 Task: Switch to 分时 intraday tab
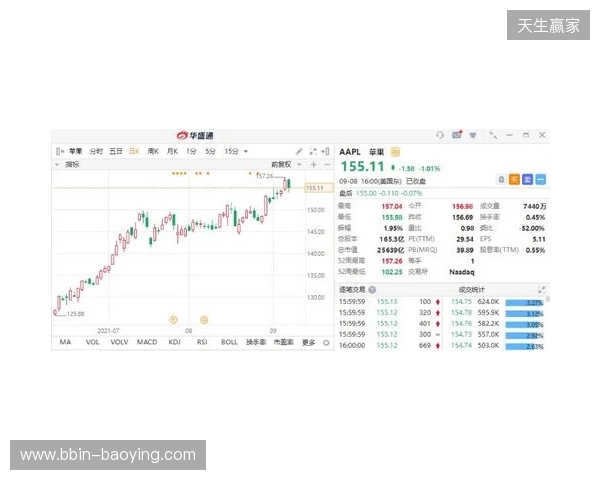(x=96, y=151)
